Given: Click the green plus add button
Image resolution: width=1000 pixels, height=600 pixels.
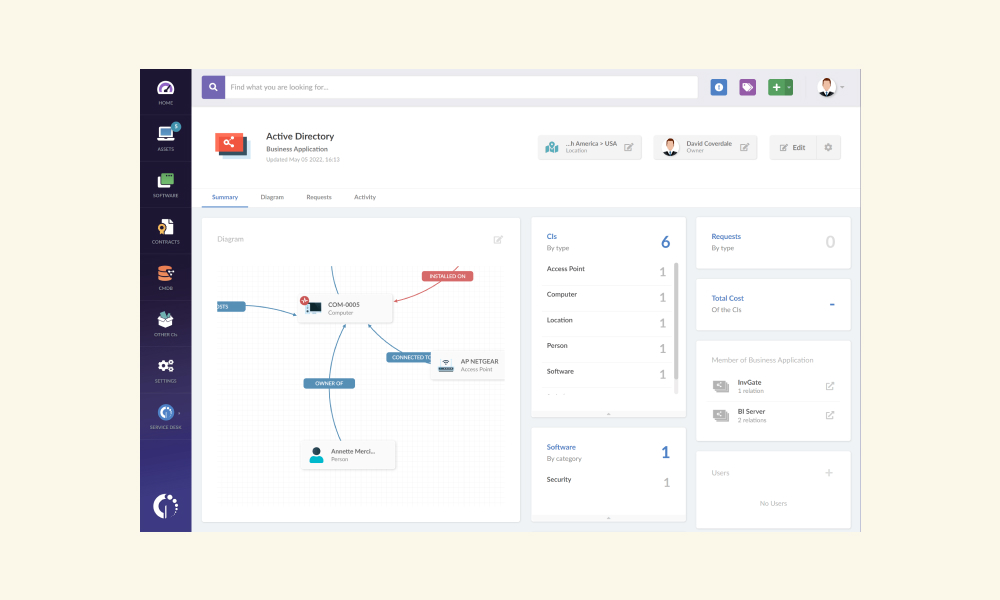Looking at the screenshot, I should point(776,87).
